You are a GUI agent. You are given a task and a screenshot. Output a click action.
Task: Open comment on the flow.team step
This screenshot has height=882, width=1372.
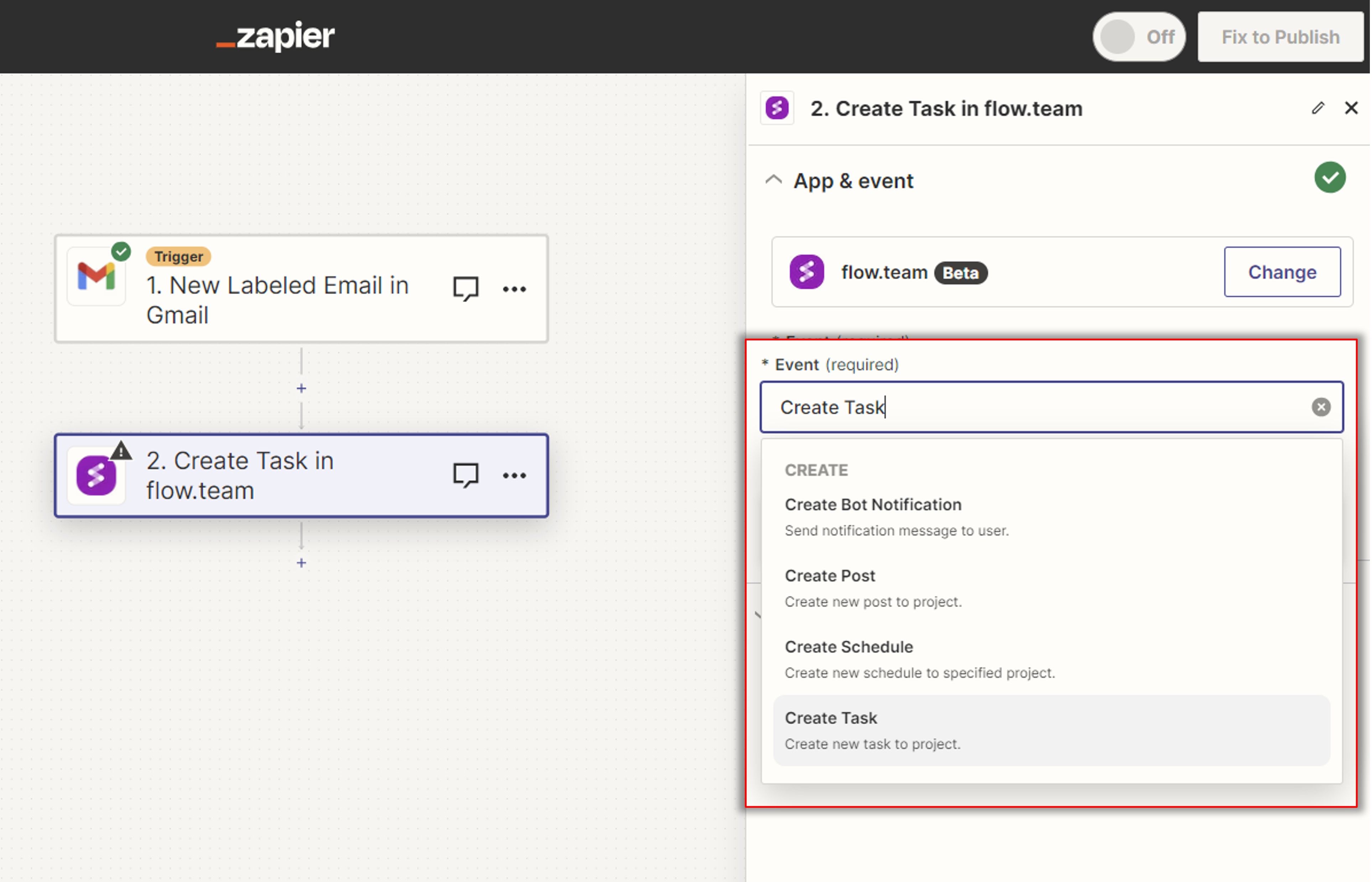465,475
